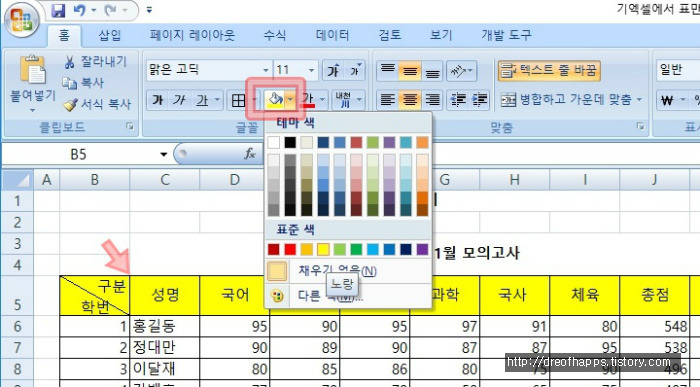Toggle underline 가 formatting

click(x=202, y=100)
